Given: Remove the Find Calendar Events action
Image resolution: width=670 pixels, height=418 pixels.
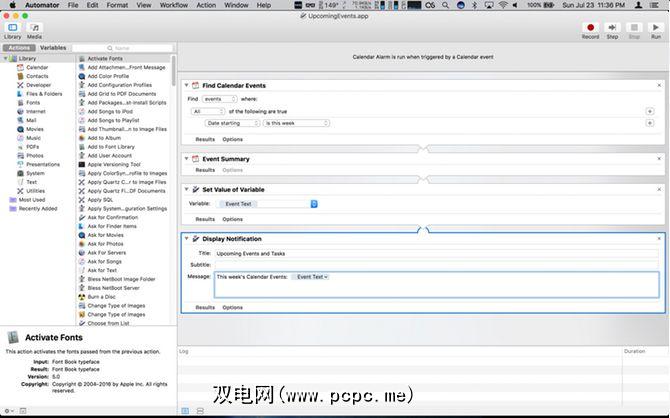Looking at the screenshot, I should [658, 86].
